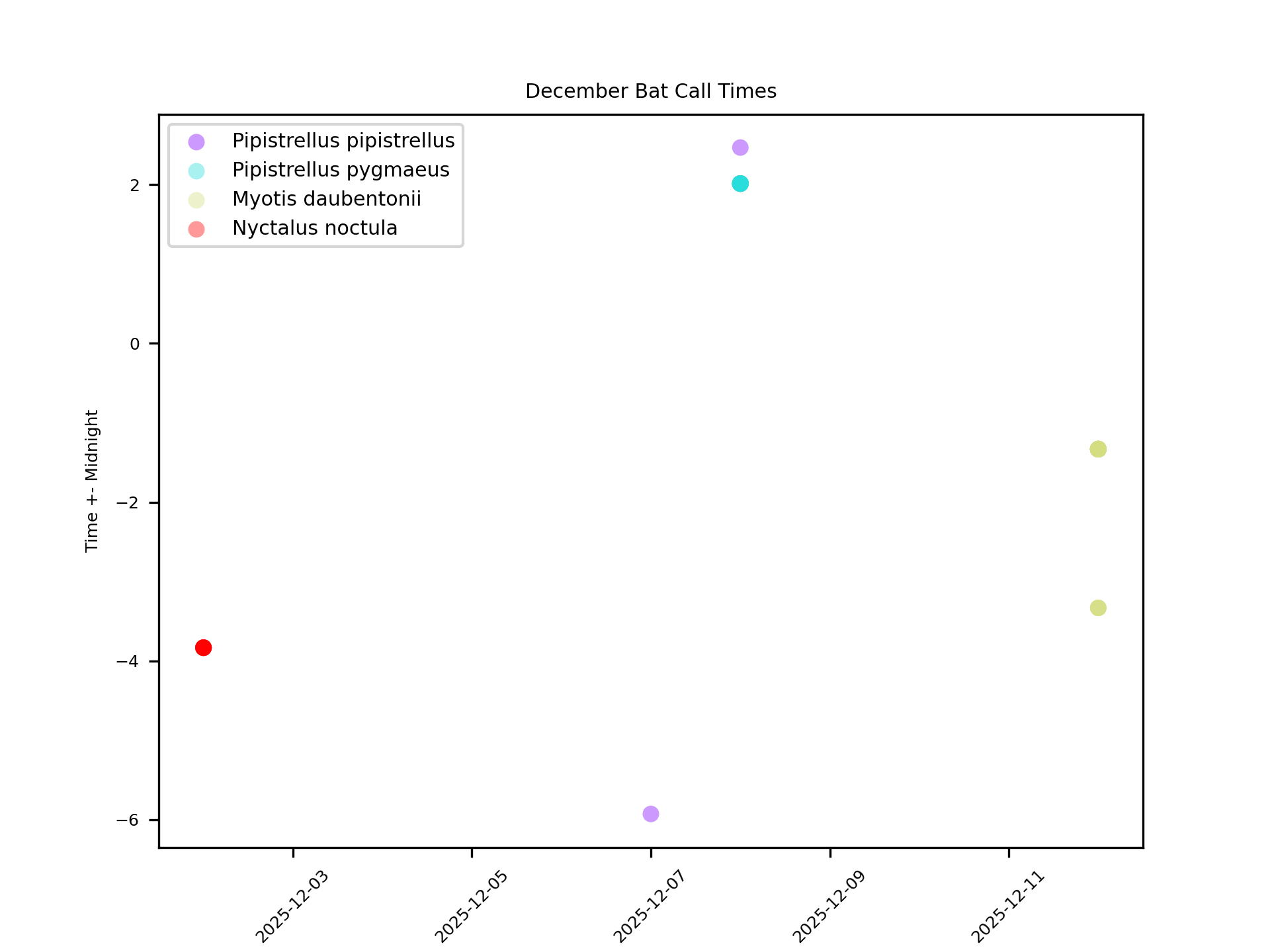Click the lower yellow-green Myotis daubentonii point
This screenshot has width=1270, height=952.
[1098, 608]
